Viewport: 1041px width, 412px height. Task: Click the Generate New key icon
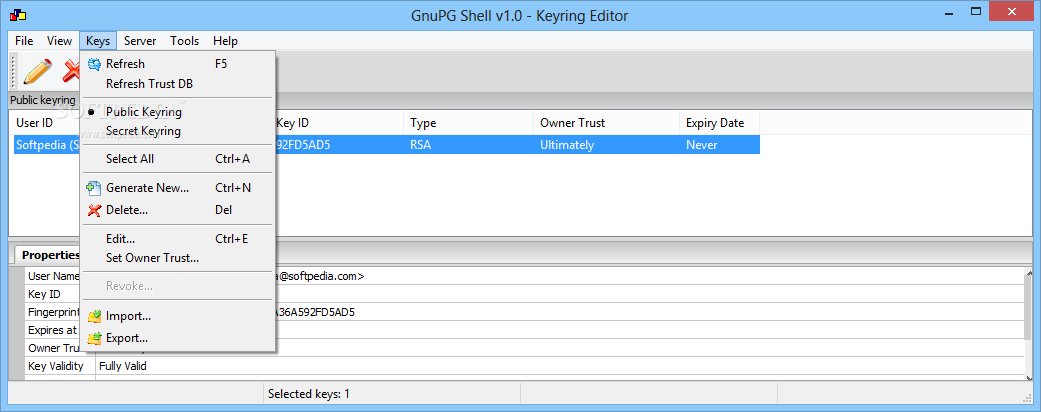[x=94, y=188]
